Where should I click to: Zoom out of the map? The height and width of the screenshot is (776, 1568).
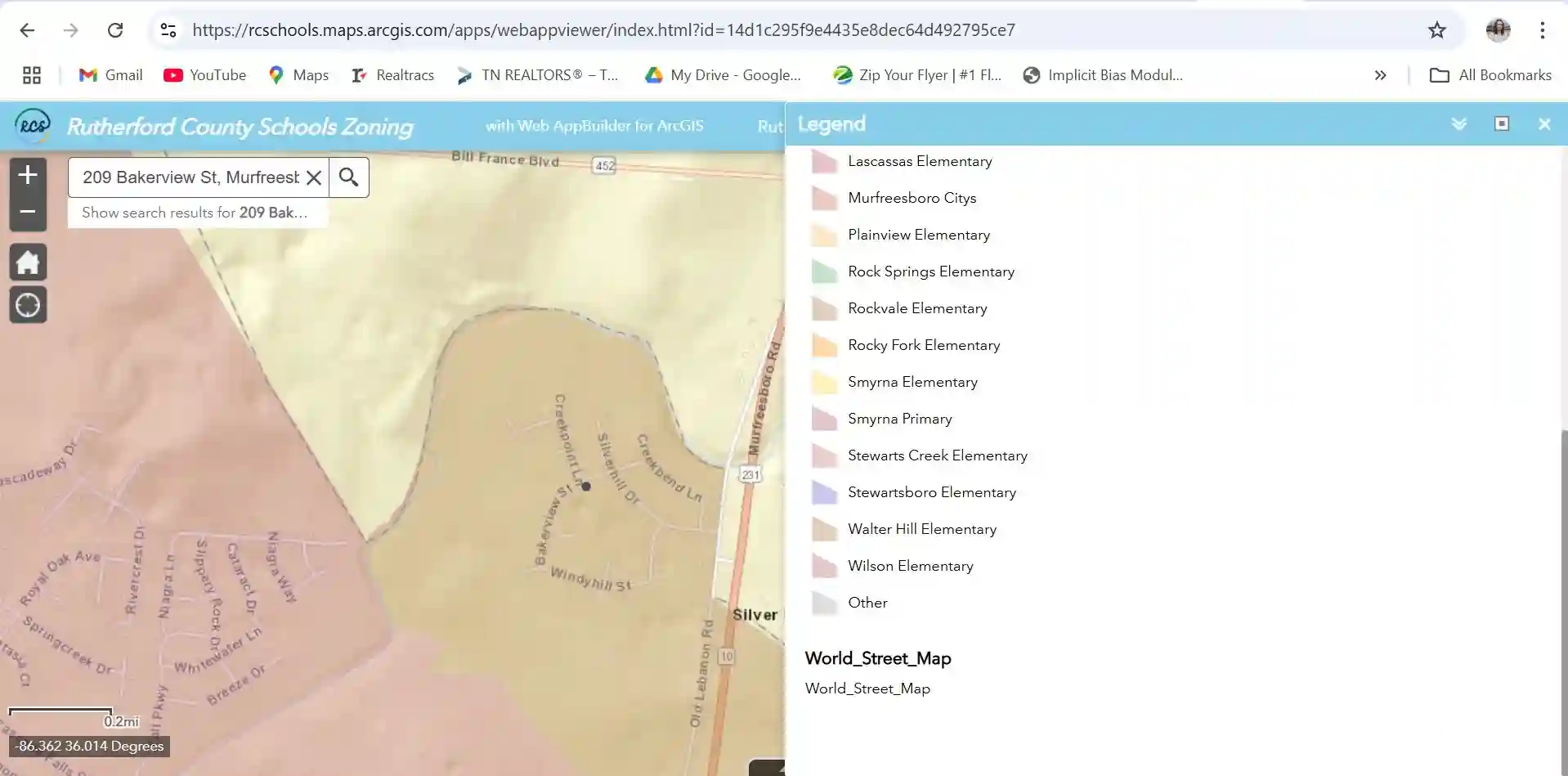point(28,212)
